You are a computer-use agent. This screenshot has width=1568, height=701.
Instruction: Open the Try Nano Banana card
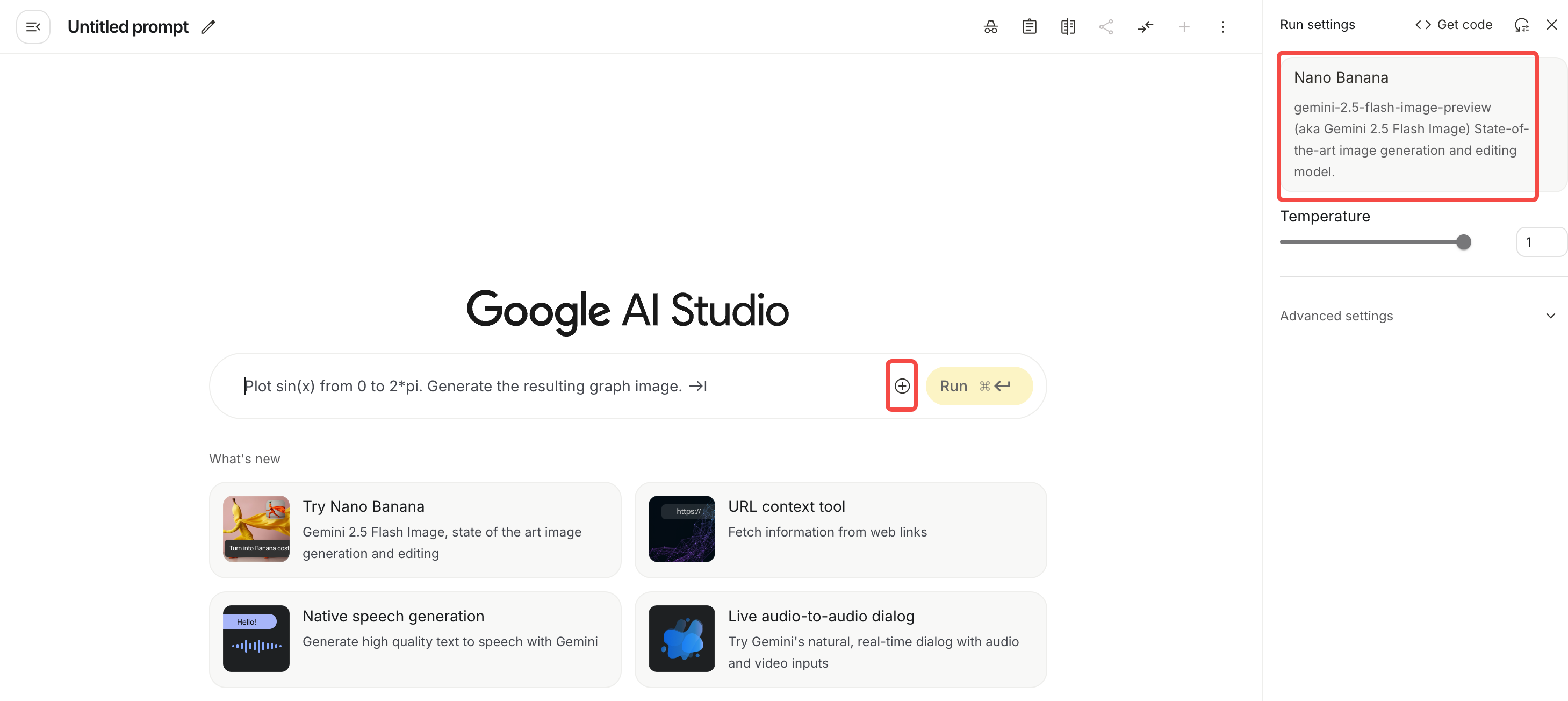pos(414,530)
